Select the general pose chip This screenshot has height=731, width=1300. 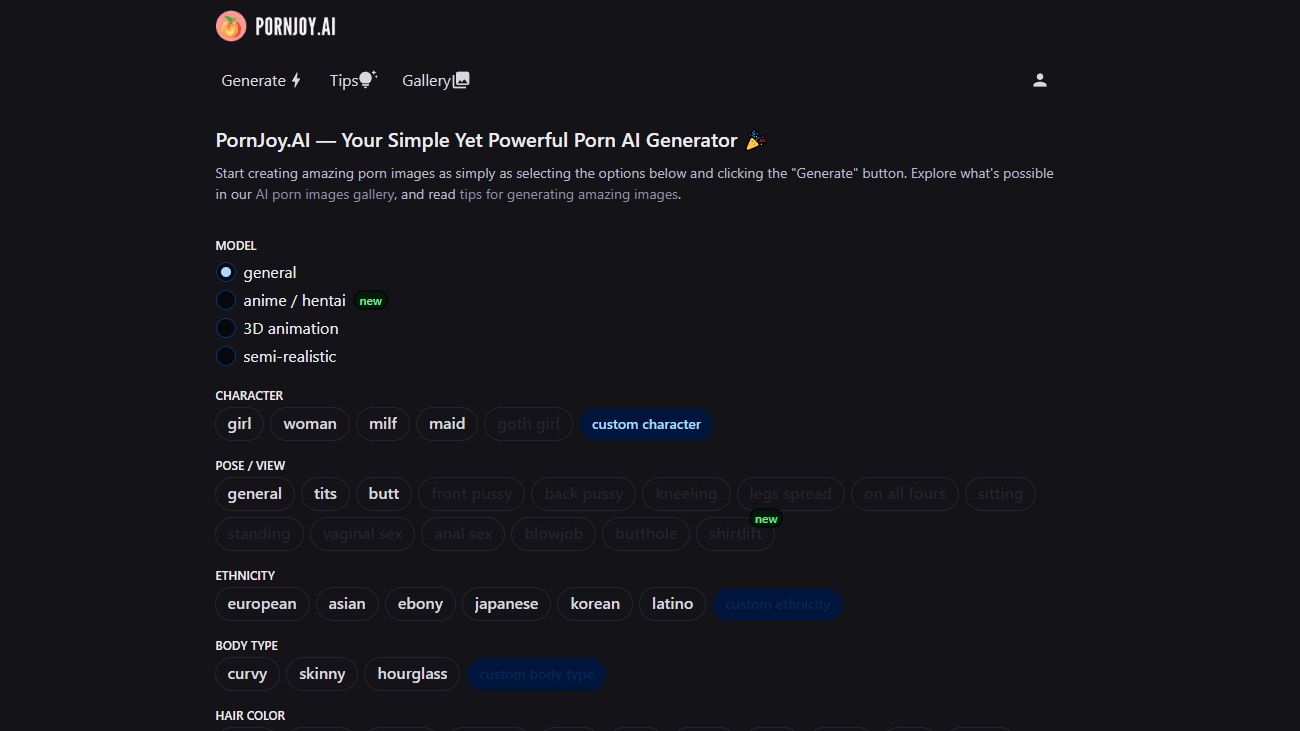pos(255,494)
